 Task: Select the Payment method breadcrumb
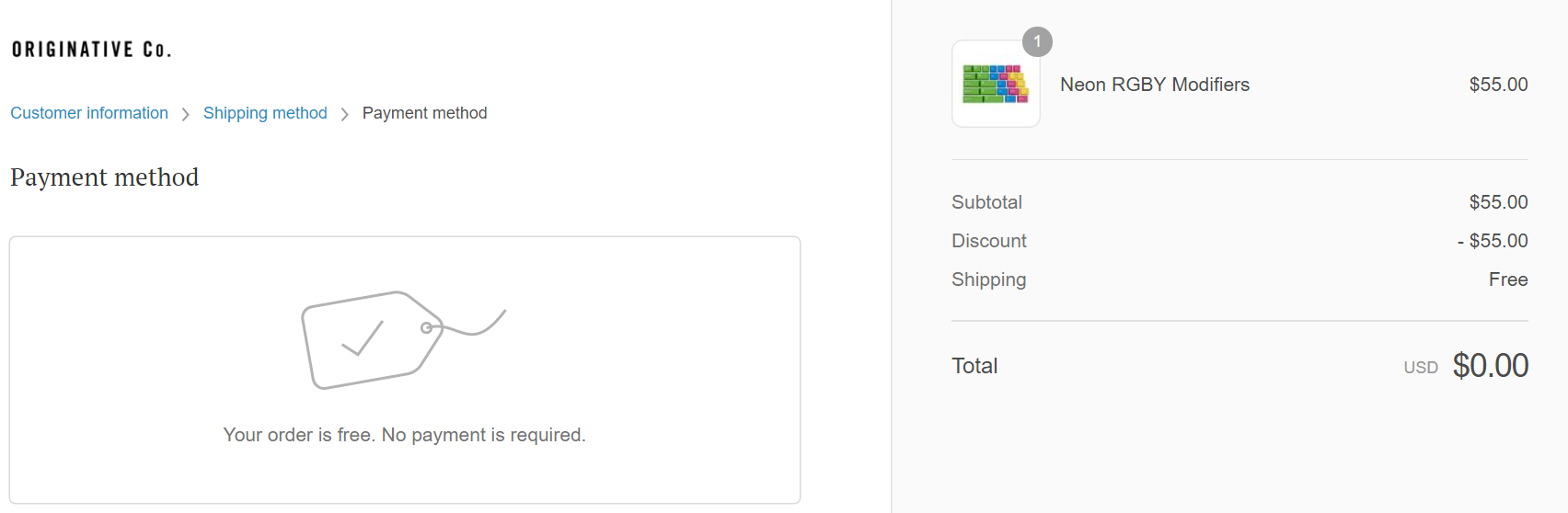click(424, 113)
